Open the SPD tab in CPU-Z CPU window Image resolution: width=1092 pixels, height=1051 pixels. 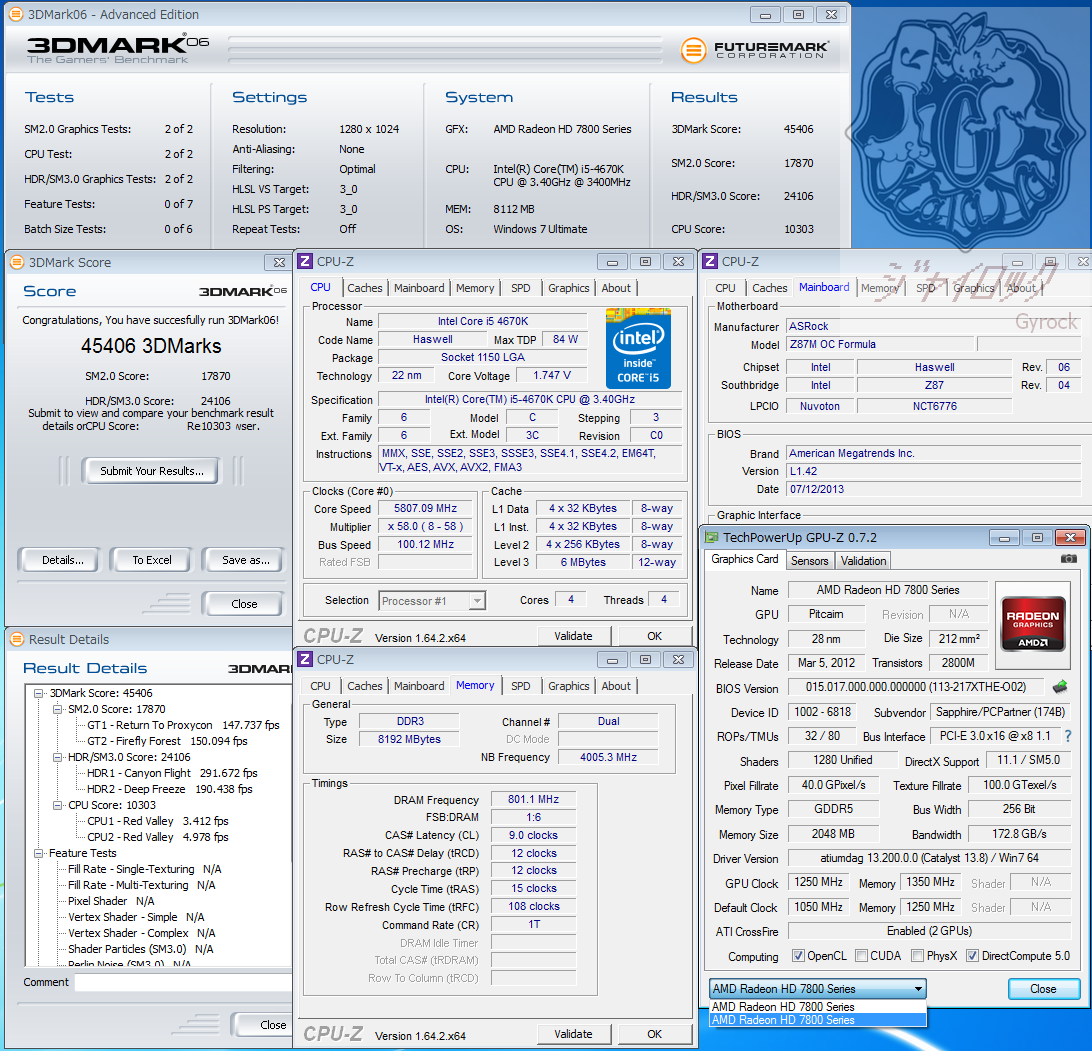(520, 288)
